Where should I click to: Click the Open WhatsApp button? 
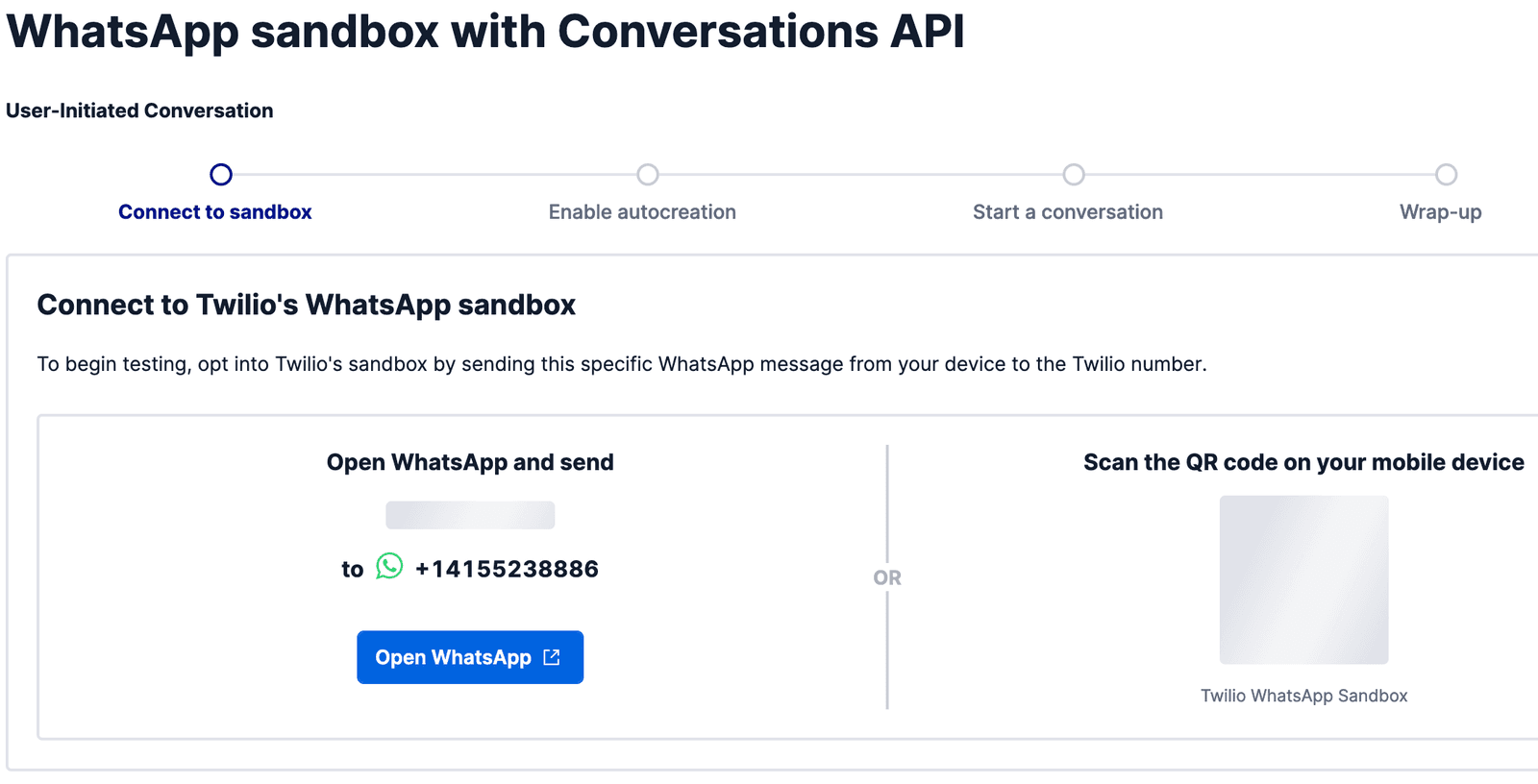[470, 657]
